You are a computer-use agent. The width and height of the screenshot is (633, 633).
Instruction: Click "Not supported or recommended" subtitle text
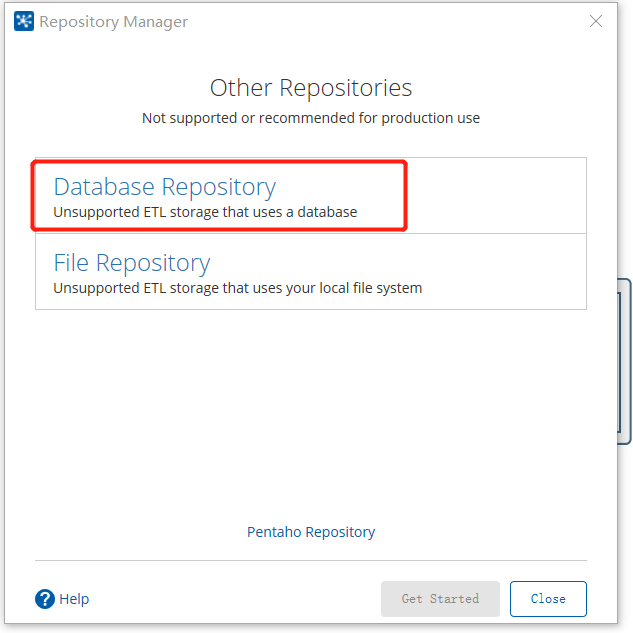point(311,118)
